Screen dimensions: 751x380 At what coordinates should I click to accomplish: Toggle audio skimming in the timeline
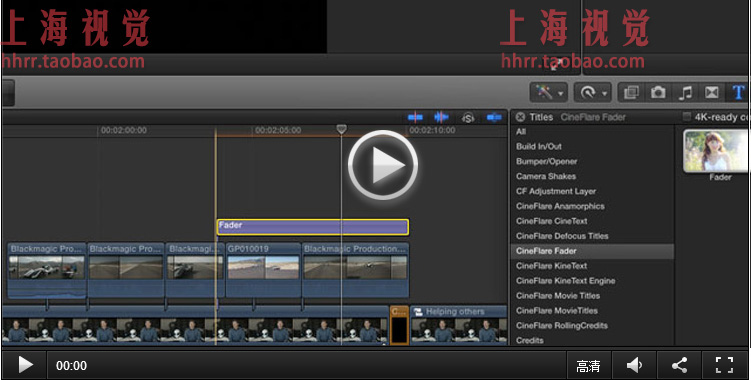pos(441,117)
